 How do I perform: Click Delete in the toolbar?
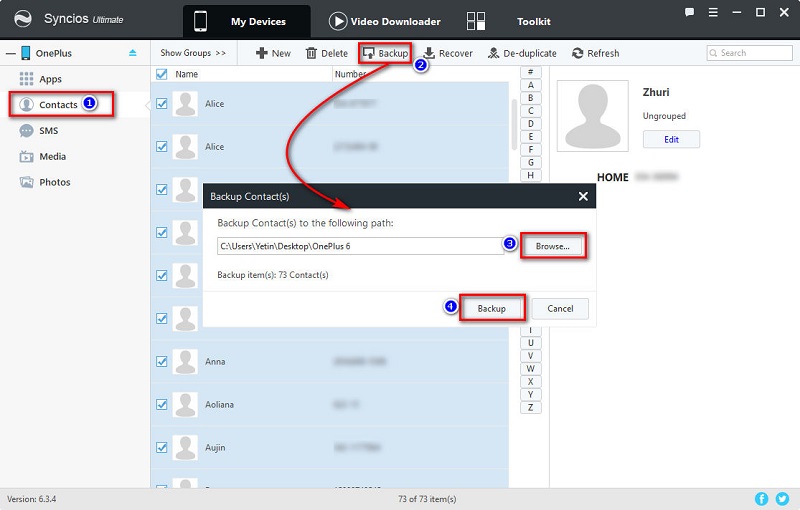click(x=327, y=53)
